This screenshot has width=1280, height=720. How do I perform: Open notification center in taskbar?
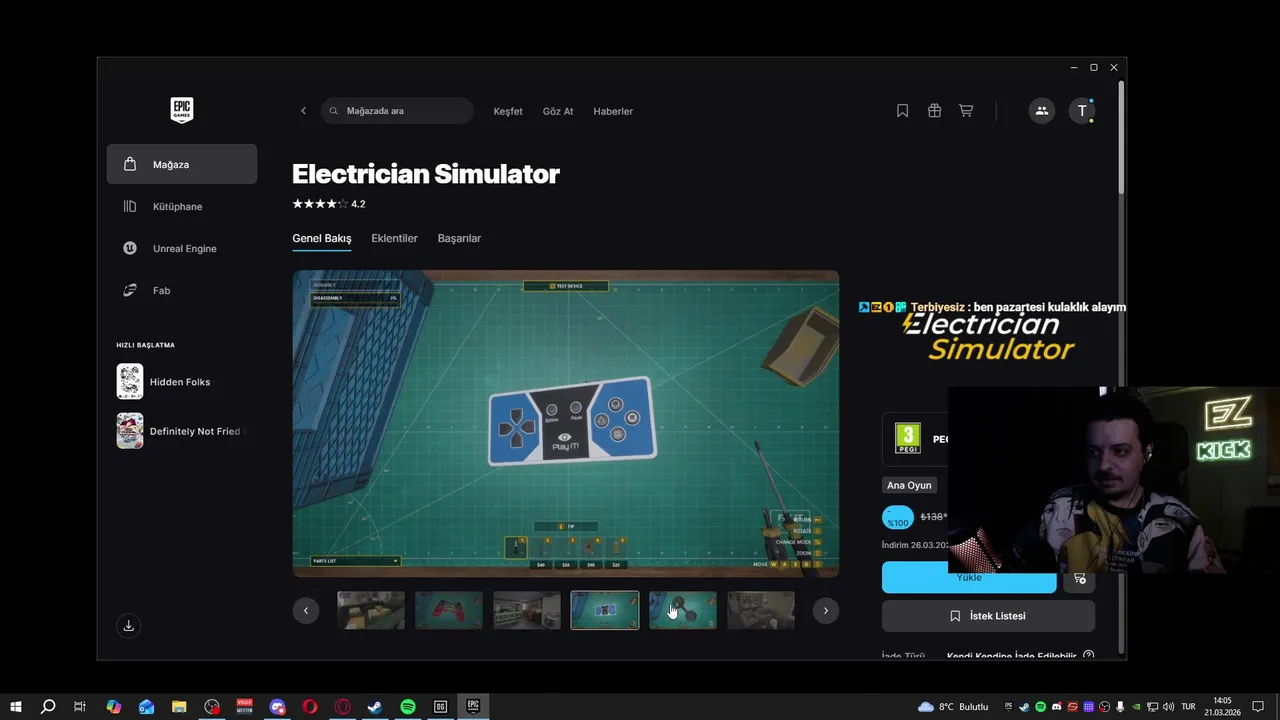pos(1258,707)
